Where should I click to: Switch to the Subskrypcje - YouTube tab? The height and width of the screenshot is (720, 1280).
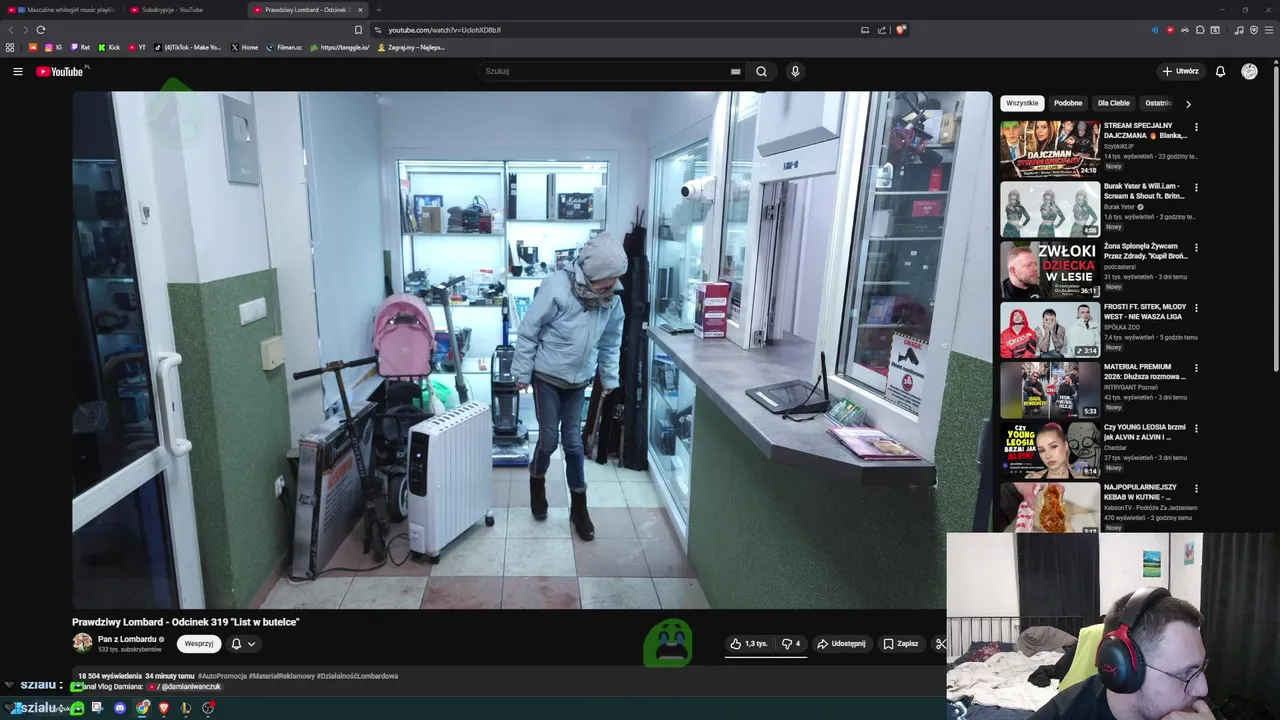click(x=184, y=10)
